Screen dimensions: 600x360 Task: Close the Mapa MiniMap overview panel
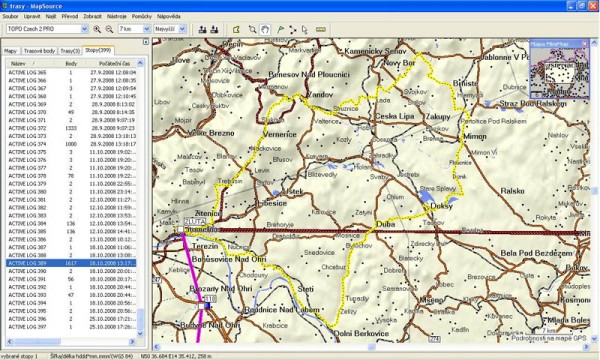click(x=584, y=44)
